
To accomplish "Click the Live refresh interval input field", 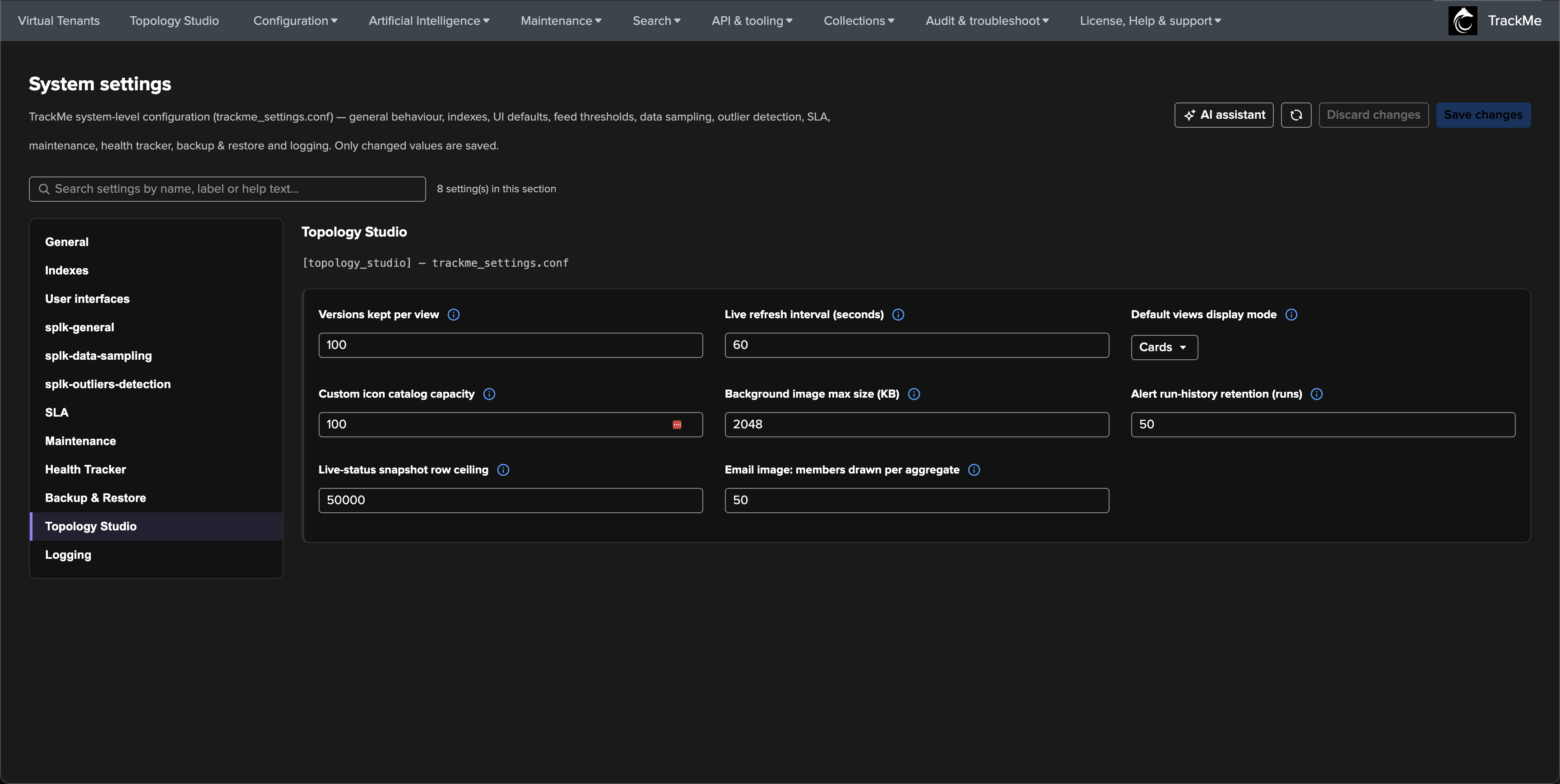I will 917,345.
